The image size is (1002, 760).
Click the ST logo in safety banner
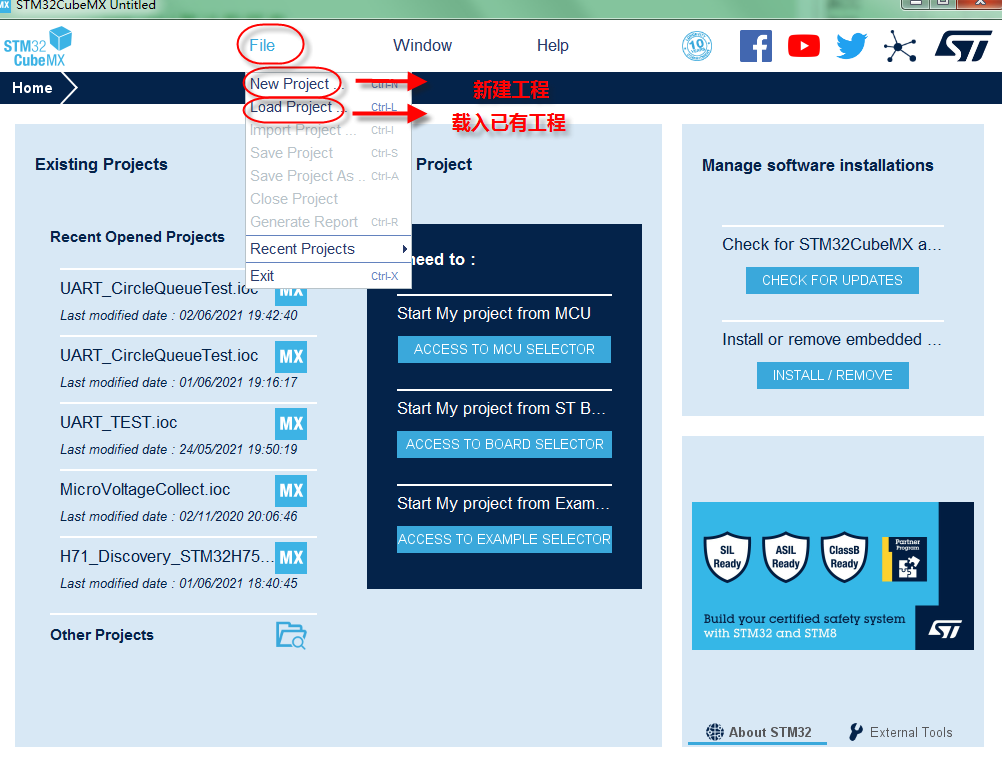point(944,629)
